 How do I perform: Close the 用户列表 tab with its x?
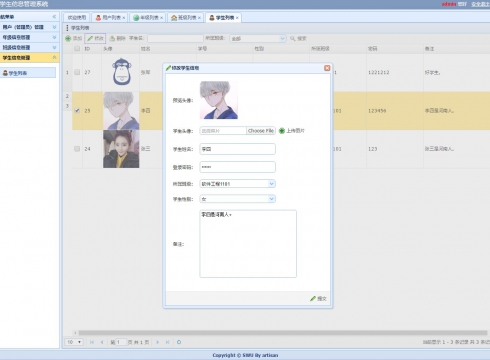(124, 18)
